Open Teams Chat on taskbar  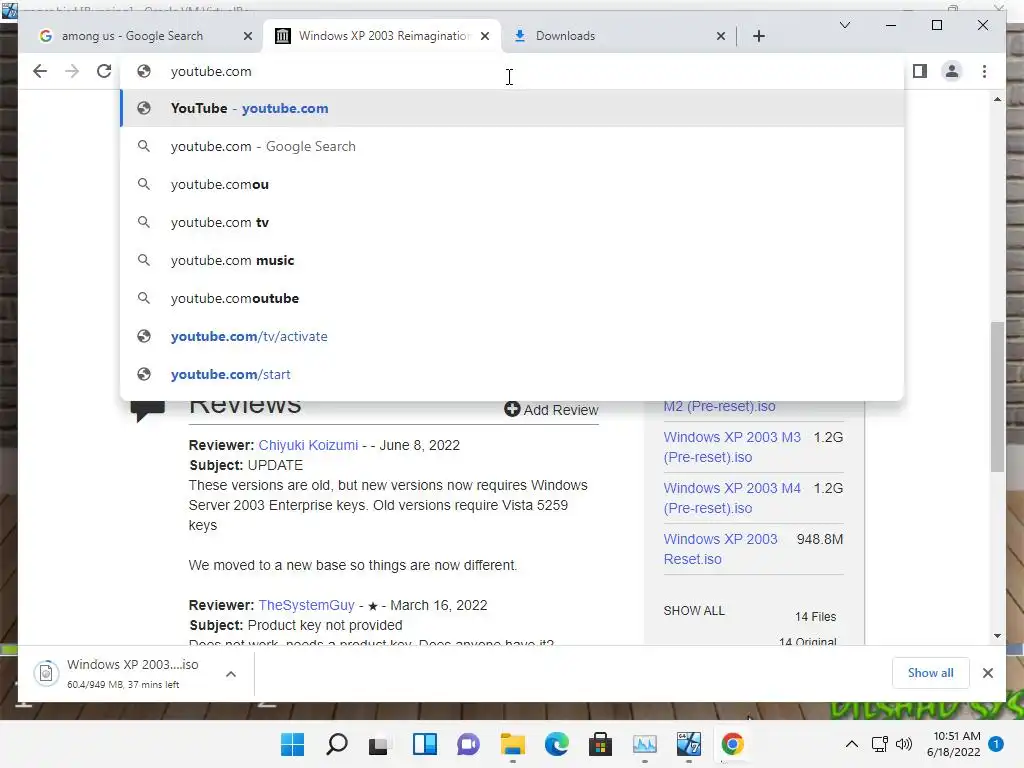[468, 744]
